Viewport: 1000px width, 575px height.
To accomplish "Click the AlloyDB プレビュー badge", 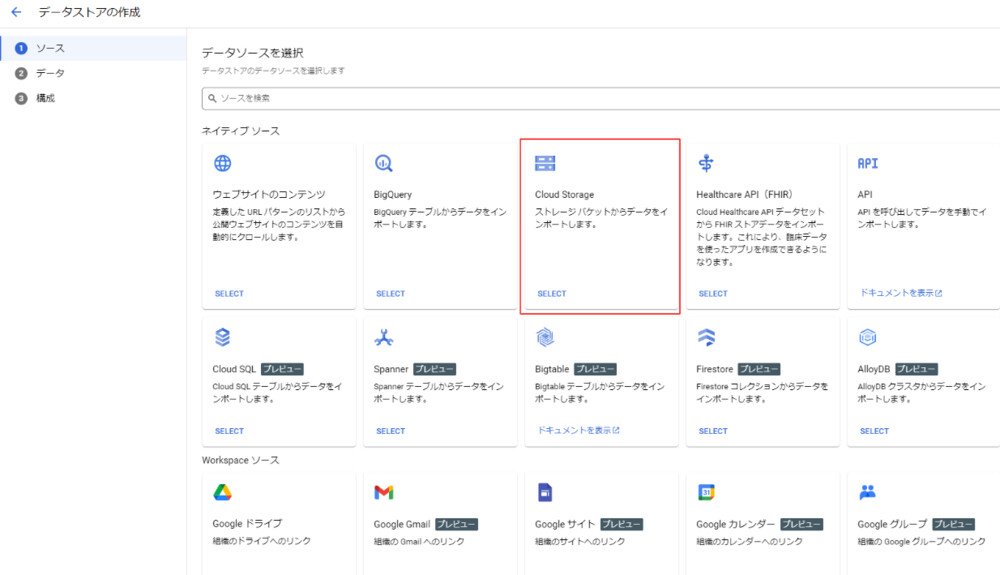I will 916,369.
